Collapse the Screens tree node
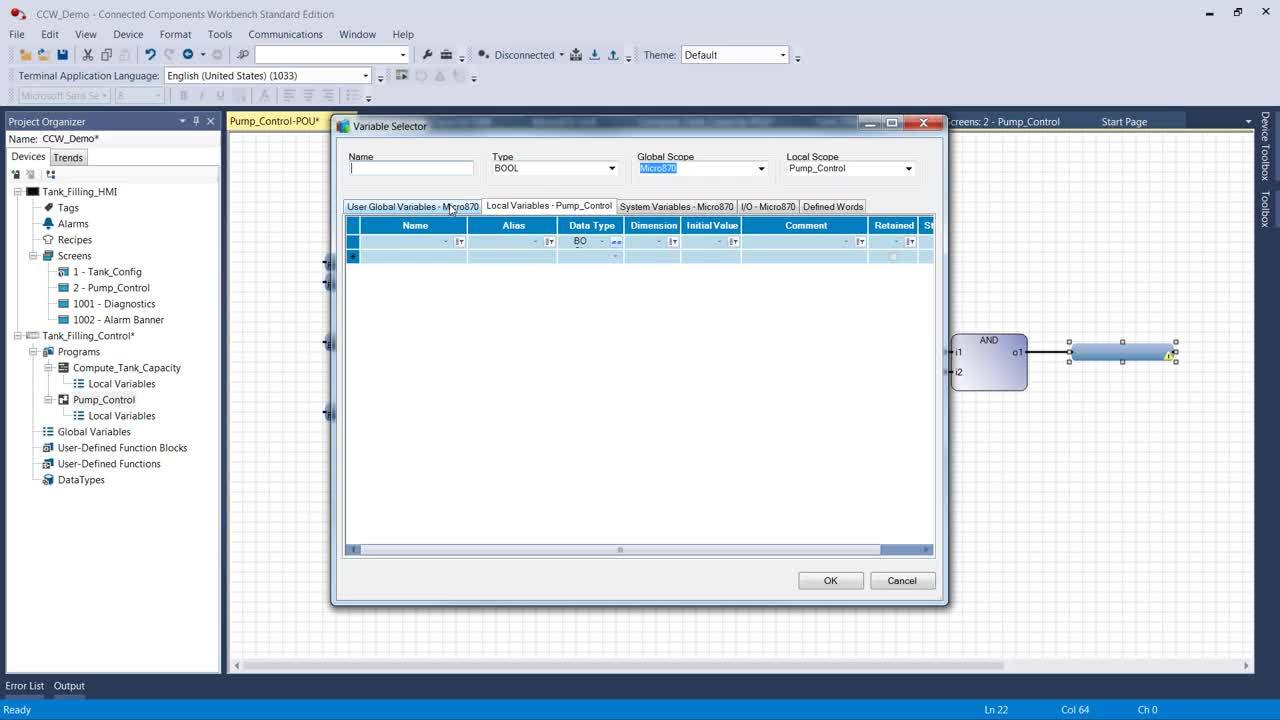 pos(33,256)
